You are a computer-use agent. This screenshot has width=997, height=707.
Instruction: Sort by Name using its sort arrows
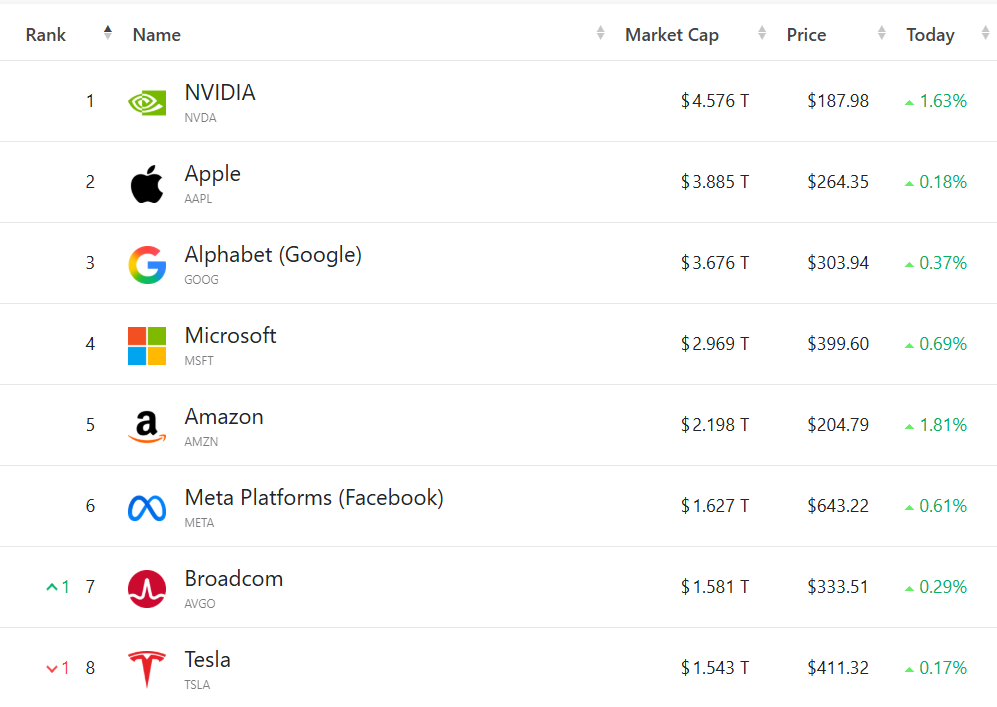tap(600, 34)
